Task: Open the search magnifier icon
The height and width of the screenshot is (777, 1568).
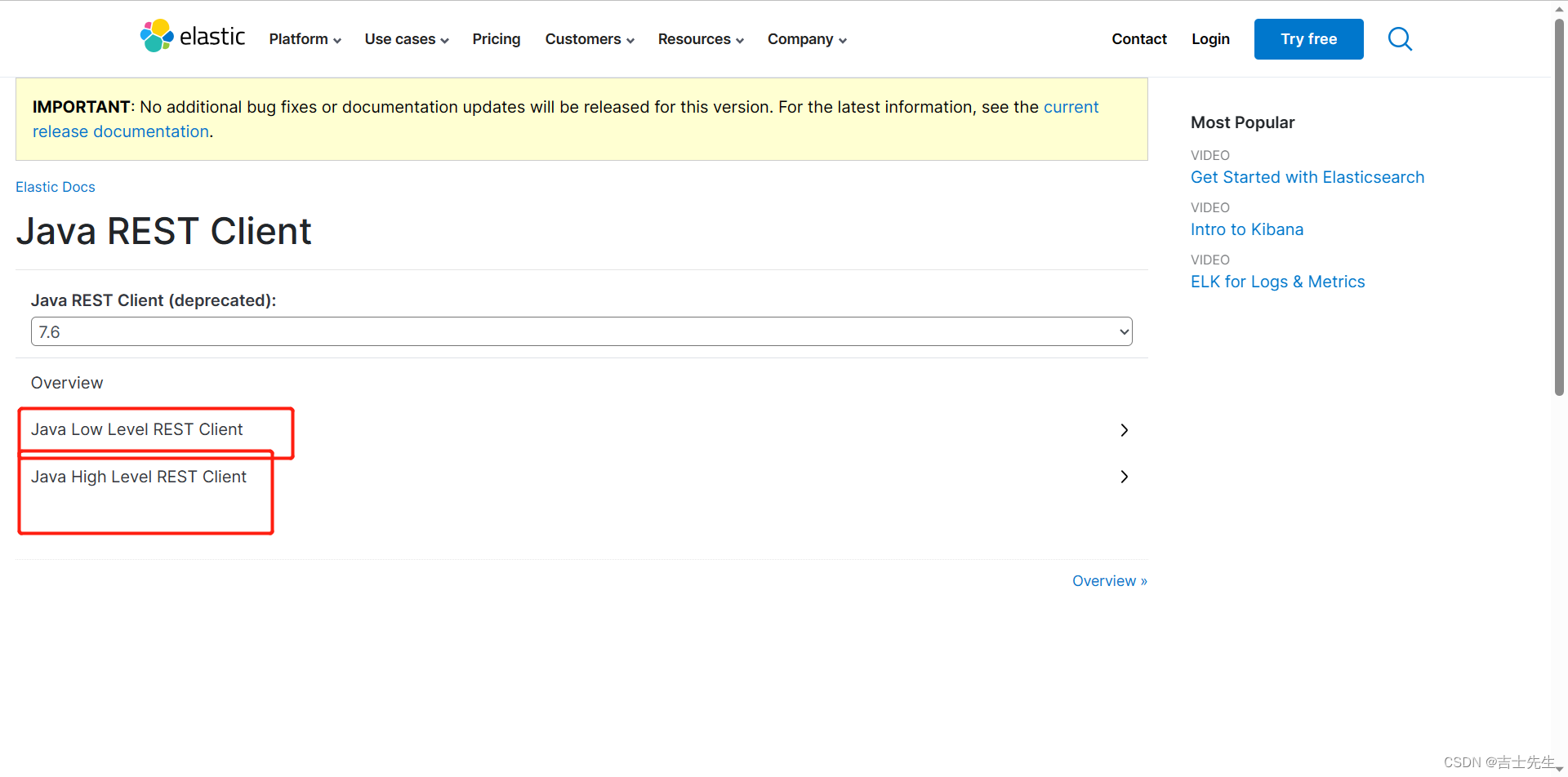Action: pos(1400,38)
